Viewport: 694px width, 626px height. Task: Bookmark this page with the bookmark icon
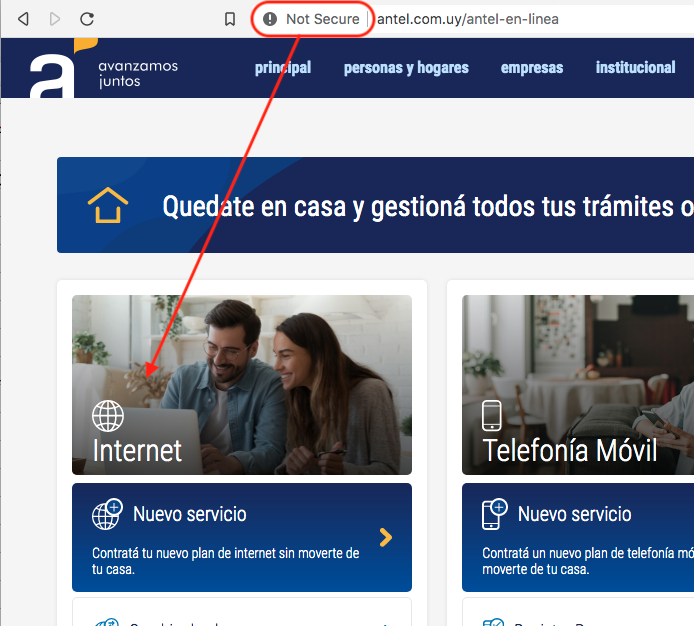click(230, 19)
